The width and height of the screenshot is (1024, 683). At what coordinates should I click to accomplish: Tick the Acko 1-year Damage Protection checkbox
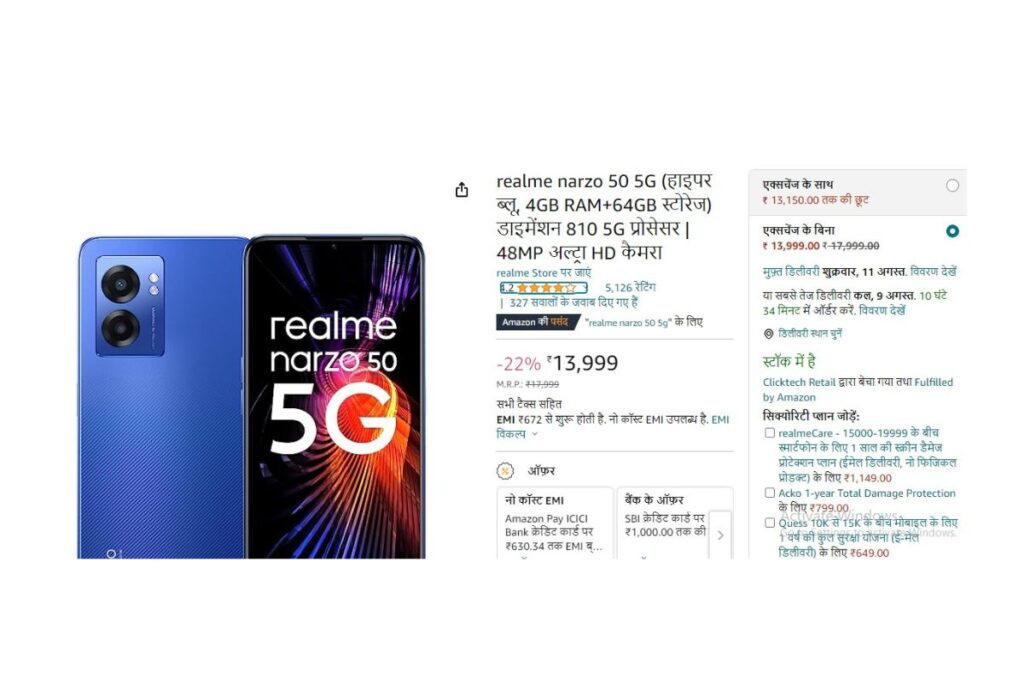point(769,493)
